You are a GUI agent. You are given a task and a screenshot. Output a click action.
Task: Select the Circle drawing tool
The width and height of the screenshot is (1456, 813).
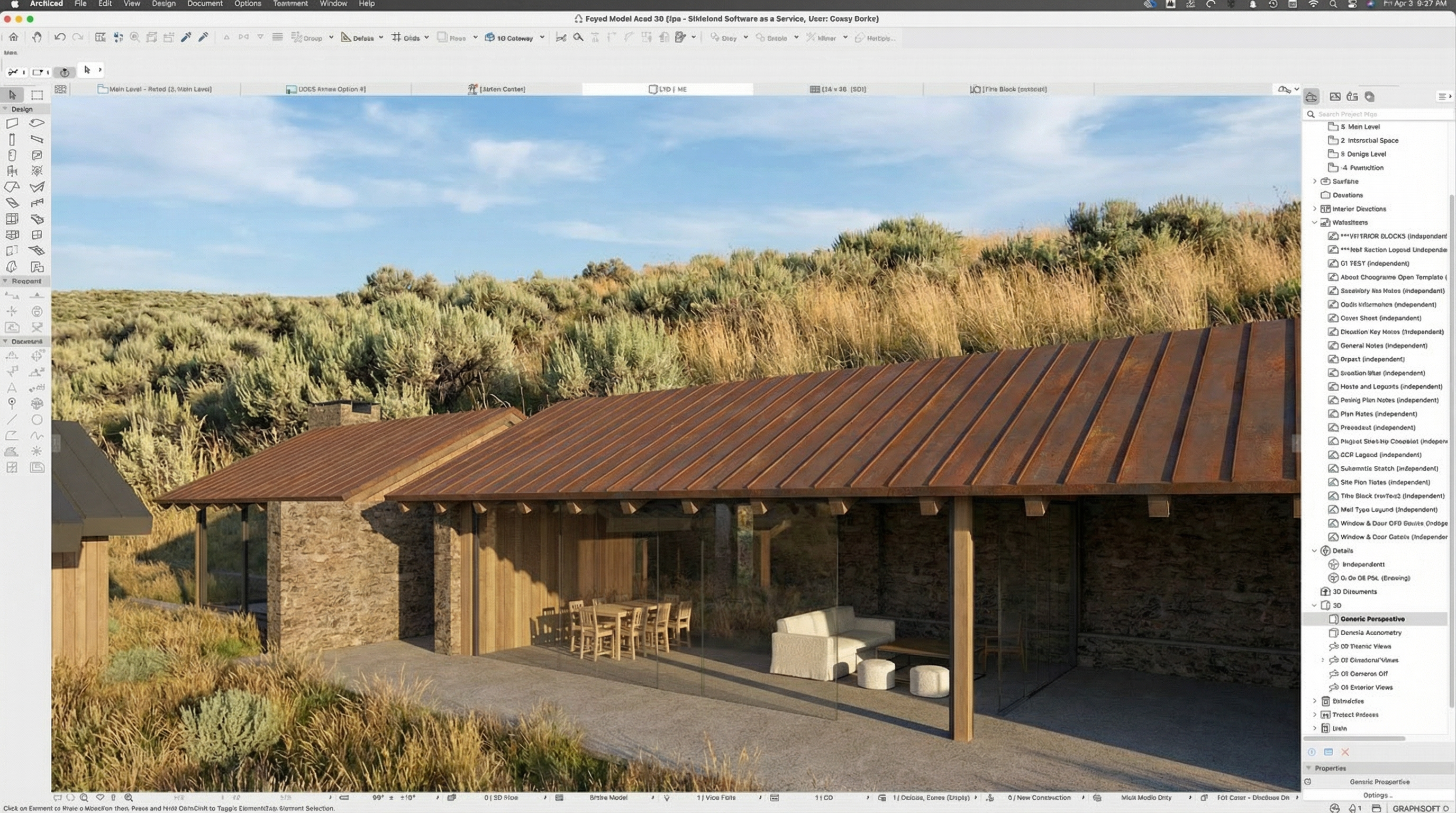click(x=37, y=420)
